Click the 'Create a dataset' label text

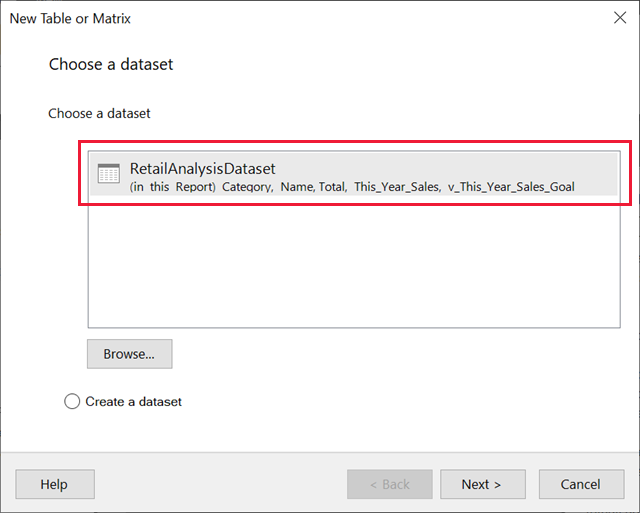[133, 401]
